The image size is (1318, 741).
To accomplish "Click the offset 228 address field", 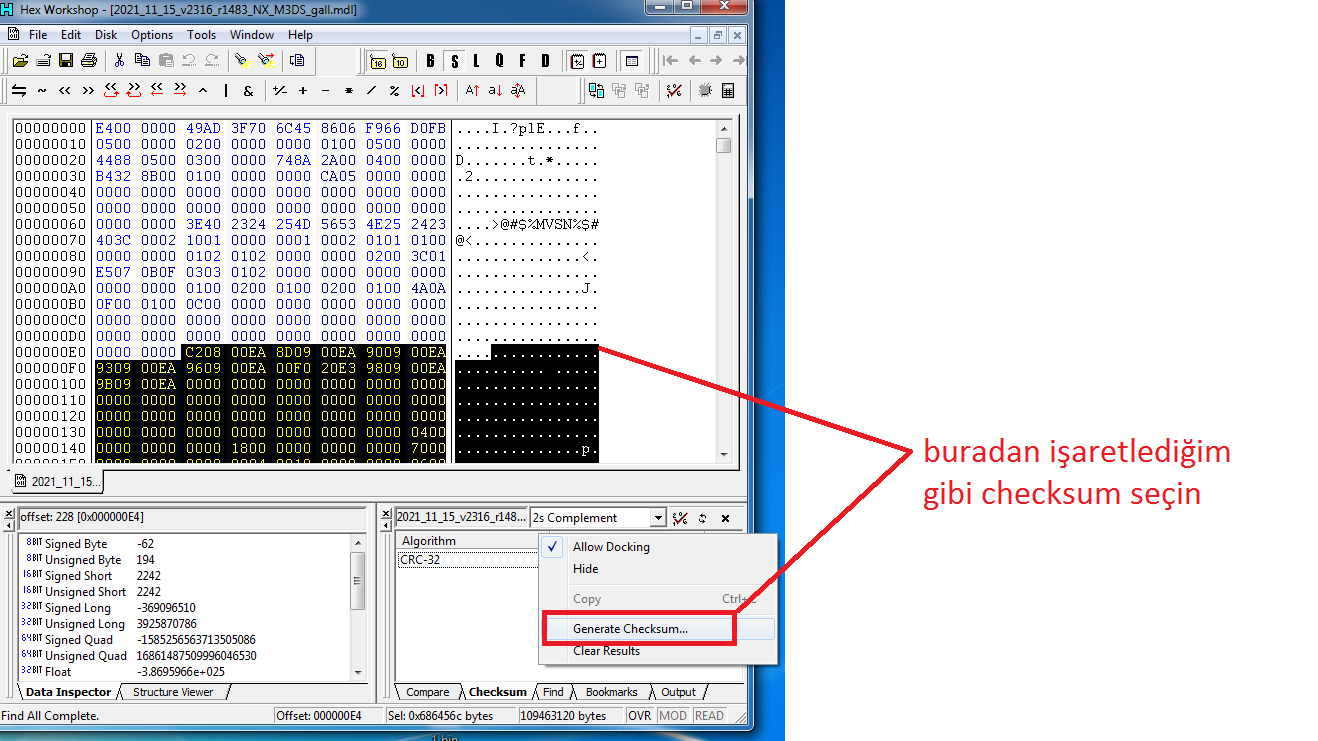I will 192,518.
